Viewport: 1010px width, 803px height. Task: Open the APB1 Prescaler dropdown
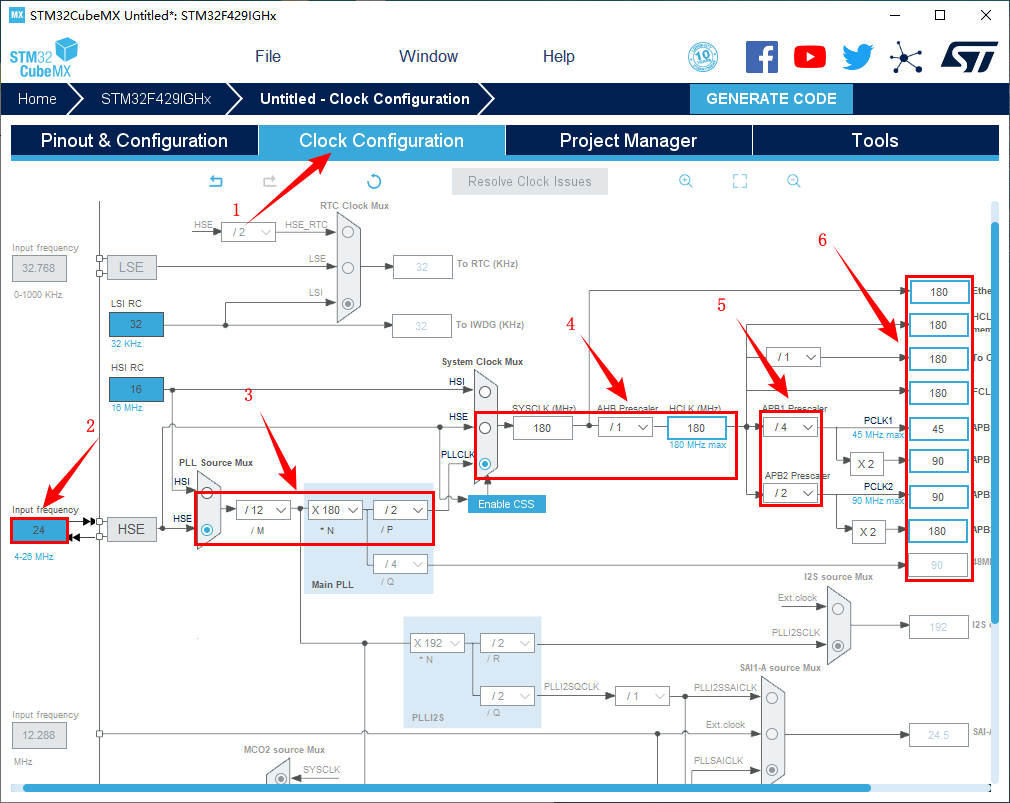[x=790, y=428]
